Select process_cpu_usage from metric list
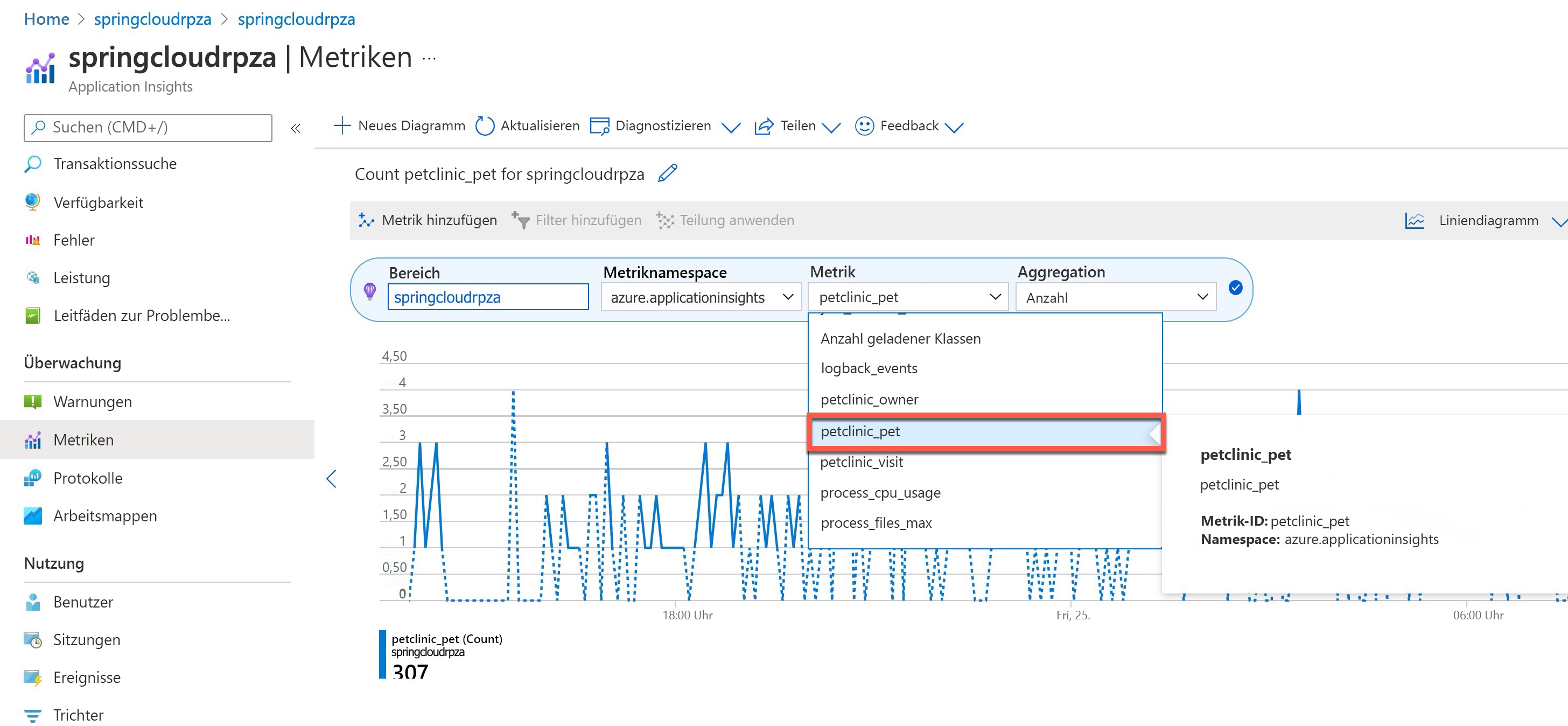Viewport: 1568px width, 726px height. [x=984, y=493]
